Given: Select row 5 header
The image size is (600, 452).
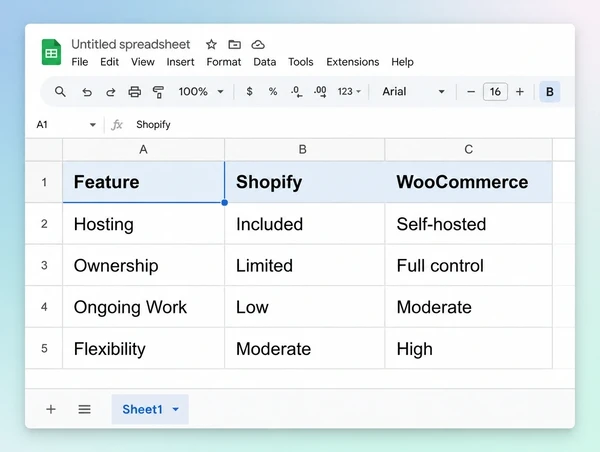Looking at the screenshot, I should pyautogui.click(x=44, y=349).
